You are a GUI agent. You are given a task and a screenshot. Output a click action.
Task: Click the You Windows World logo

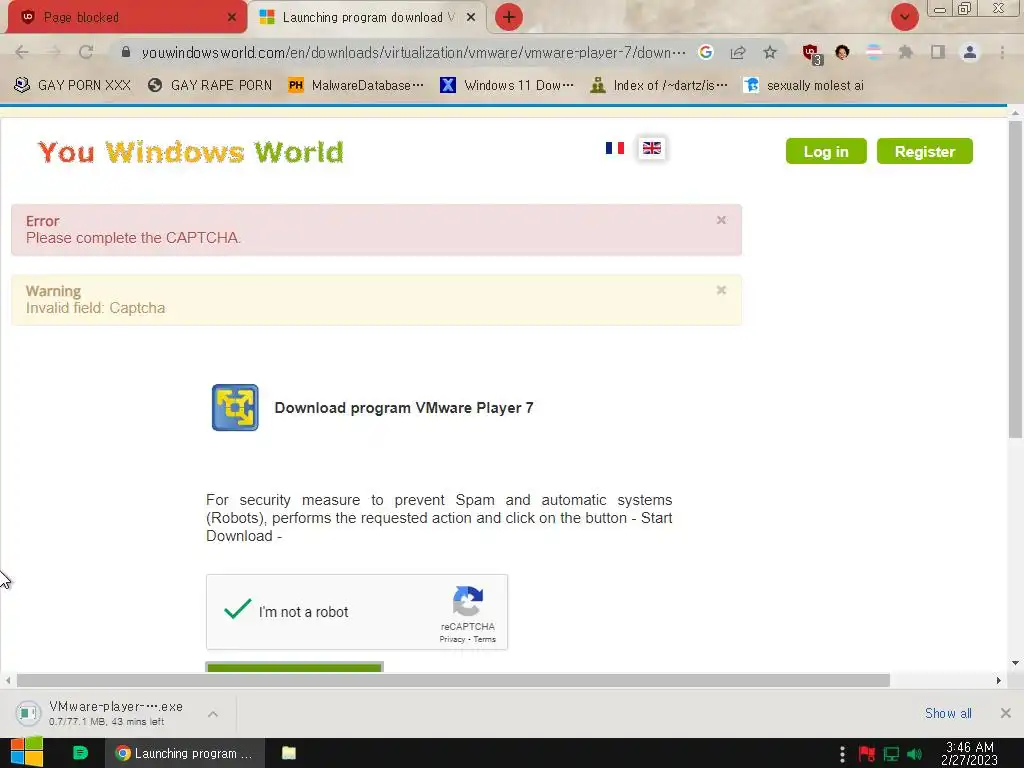(x=190, y=152)
